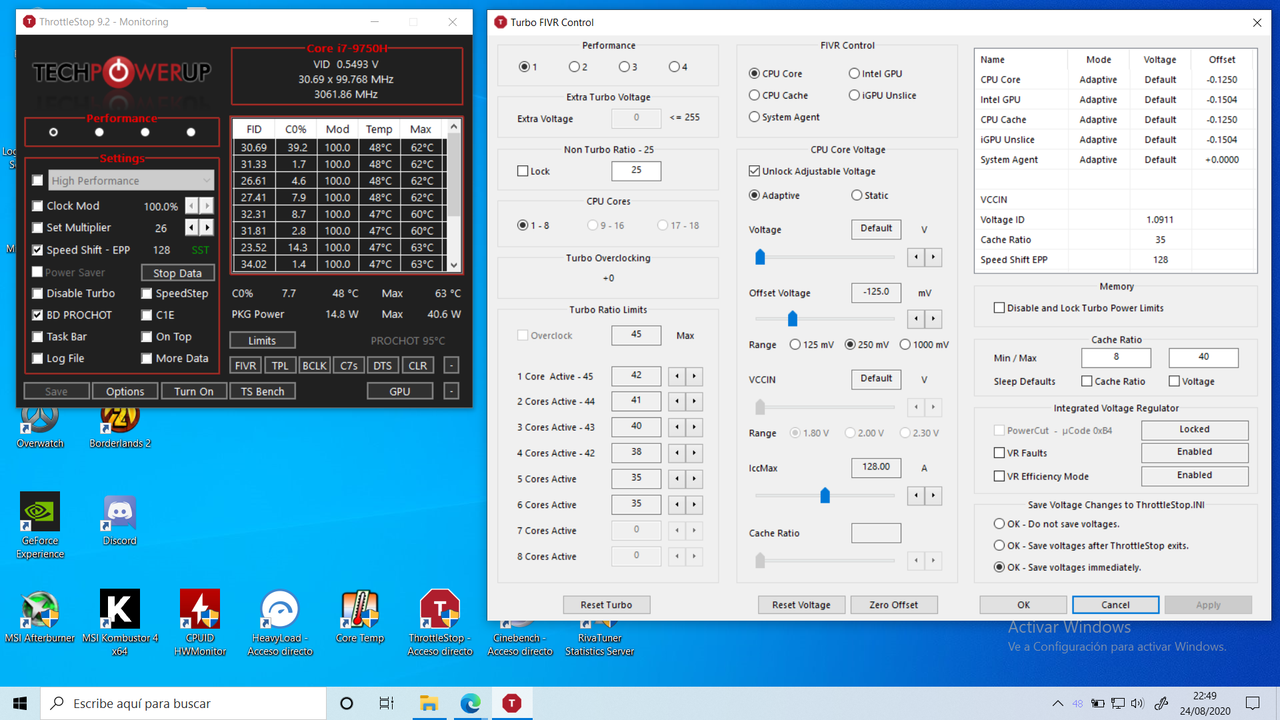Click the Limits button

pos(262,341)
